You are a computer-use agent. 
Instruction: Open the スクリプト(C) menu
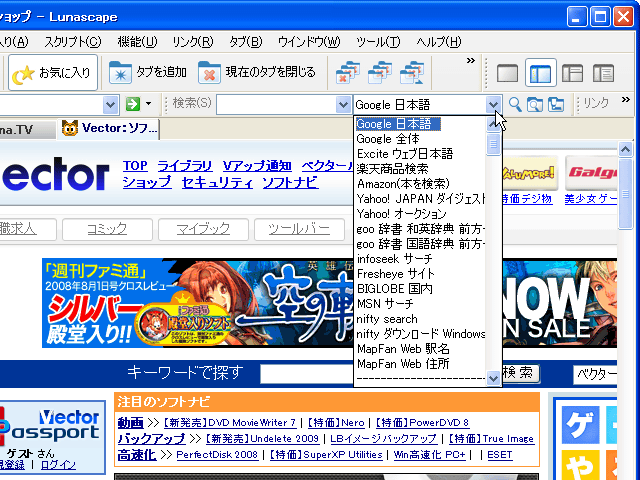click(x=73, y=42)
